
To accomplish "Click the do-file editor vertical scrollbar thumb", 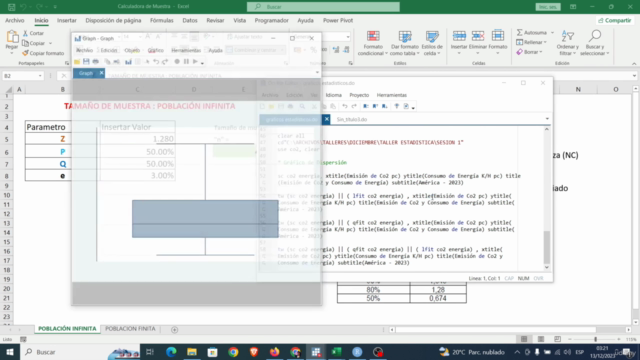I will coord(547,247).
